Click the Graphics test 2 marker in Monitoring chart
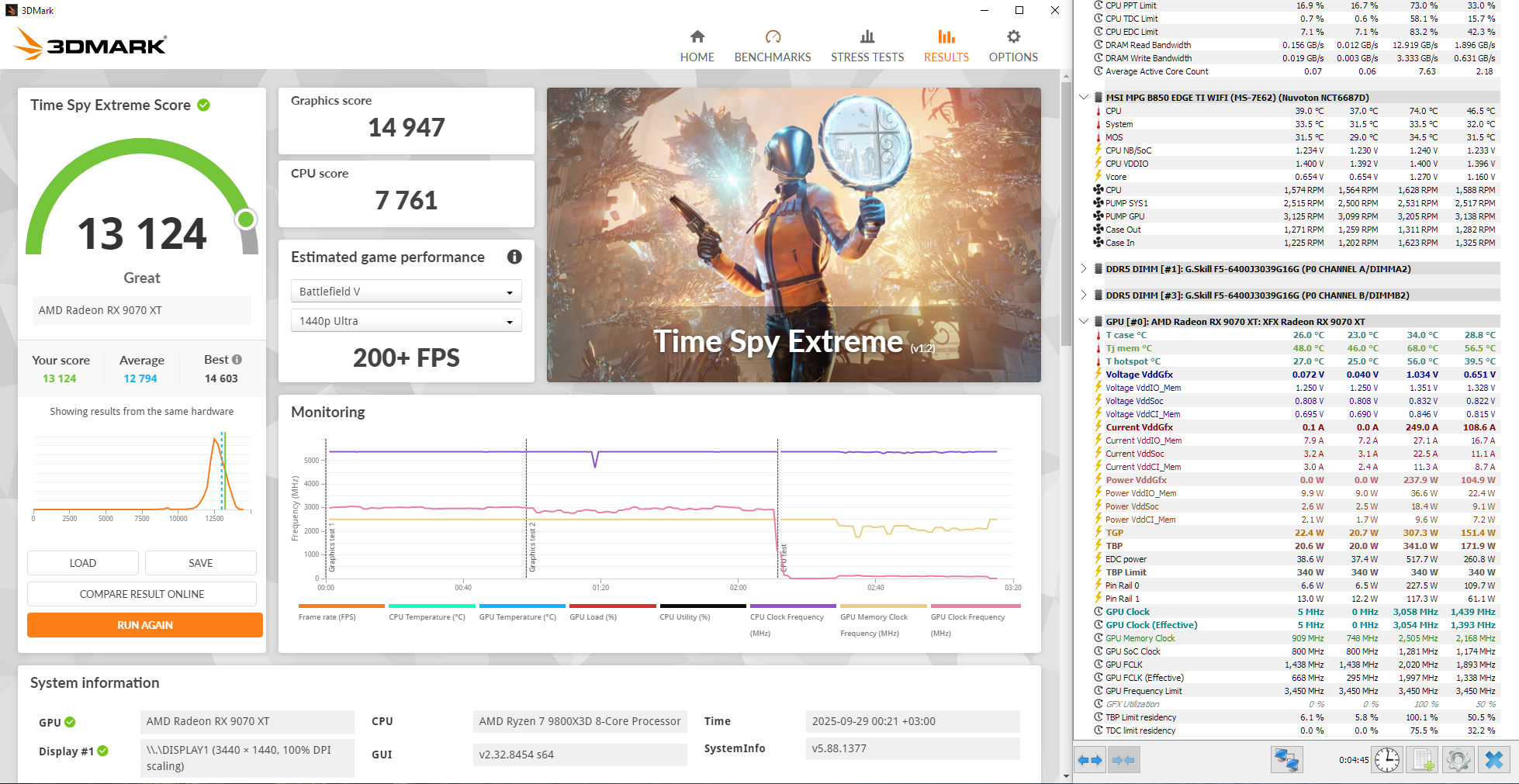The height and width of the screenshot is (784, 1519). tap(532, 547)
